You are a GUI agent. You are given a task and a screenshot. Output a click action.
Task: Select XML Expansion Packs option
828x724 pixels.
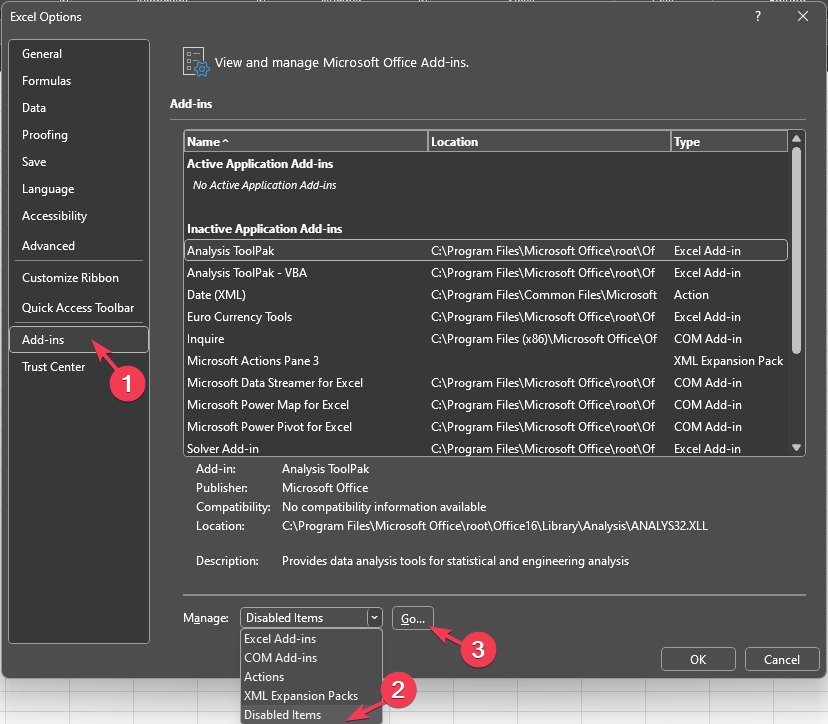click(301, 696)
